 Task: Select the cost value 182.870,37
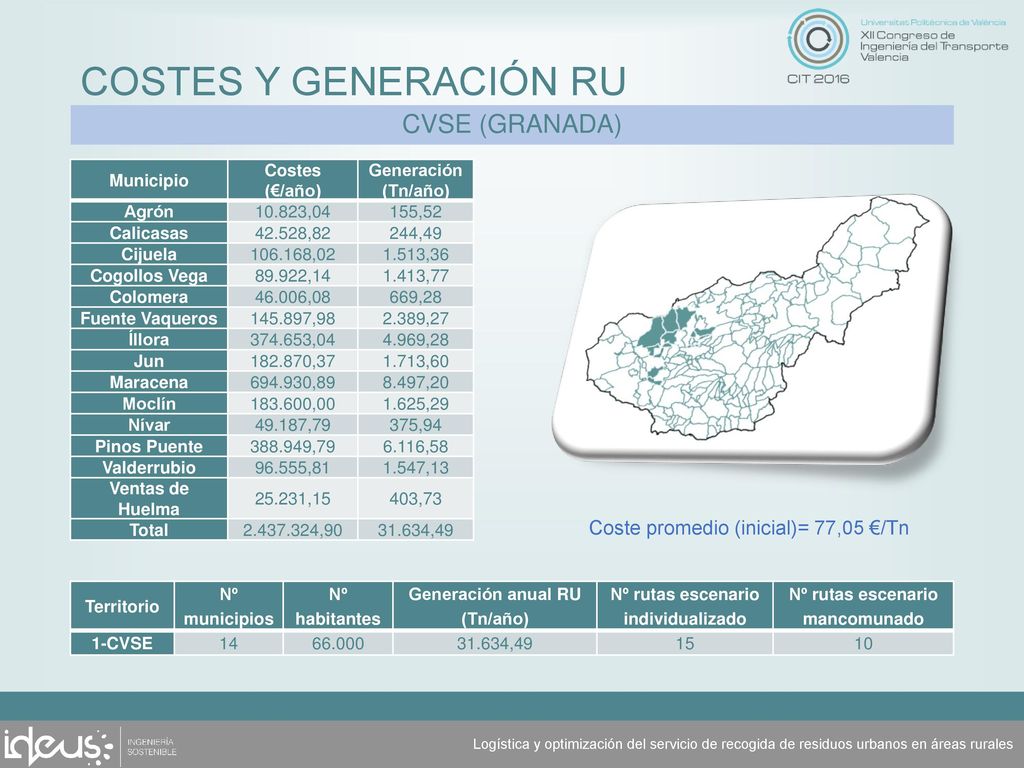[293, 361]
